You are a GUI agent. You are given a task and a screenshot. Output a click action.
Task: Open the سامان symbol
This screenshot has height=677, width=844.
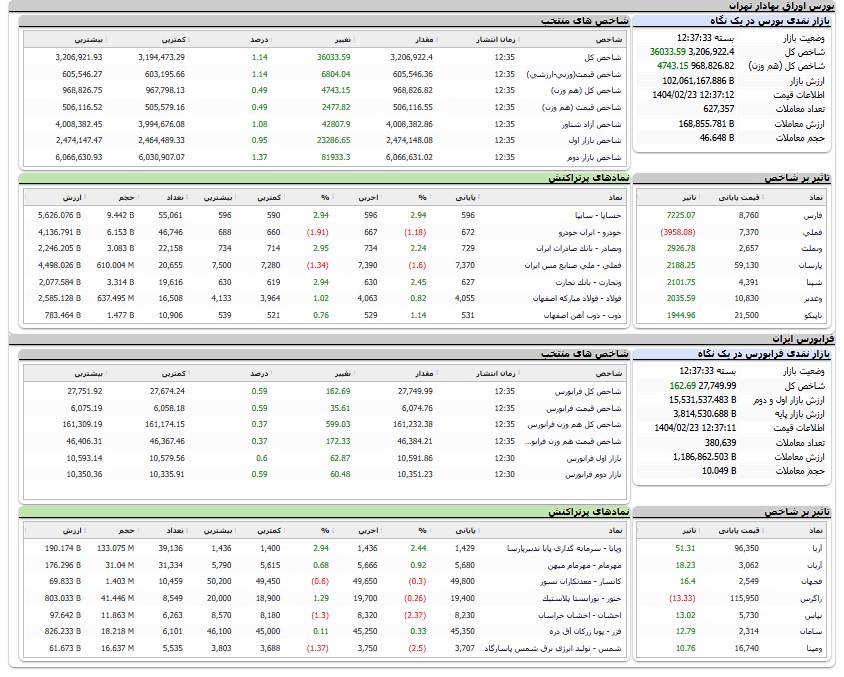point(811,631)
